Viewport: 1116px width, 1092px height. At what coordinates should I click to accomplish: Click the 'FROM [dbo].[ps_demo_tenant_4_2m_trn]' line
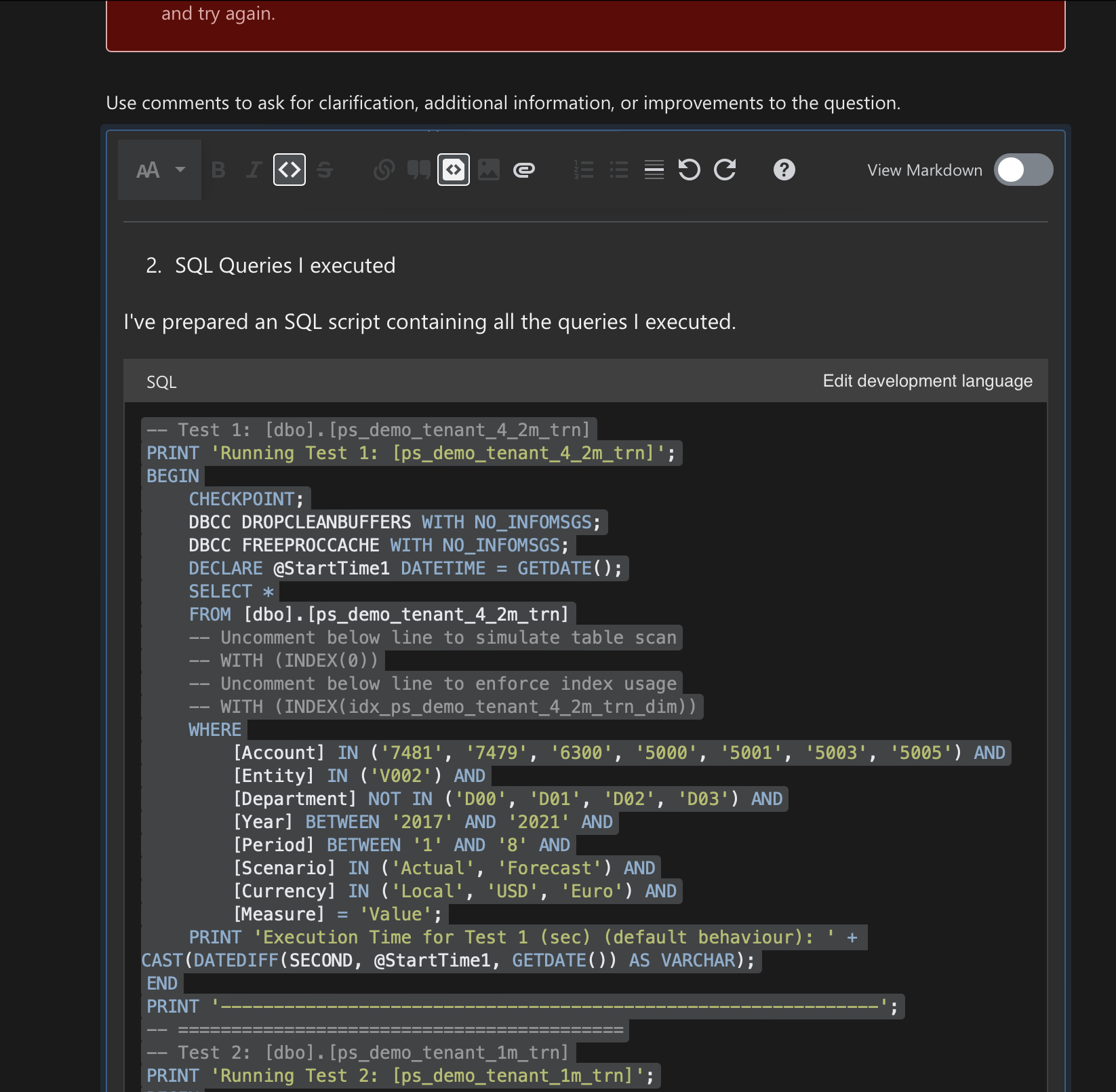click(378, 615)
